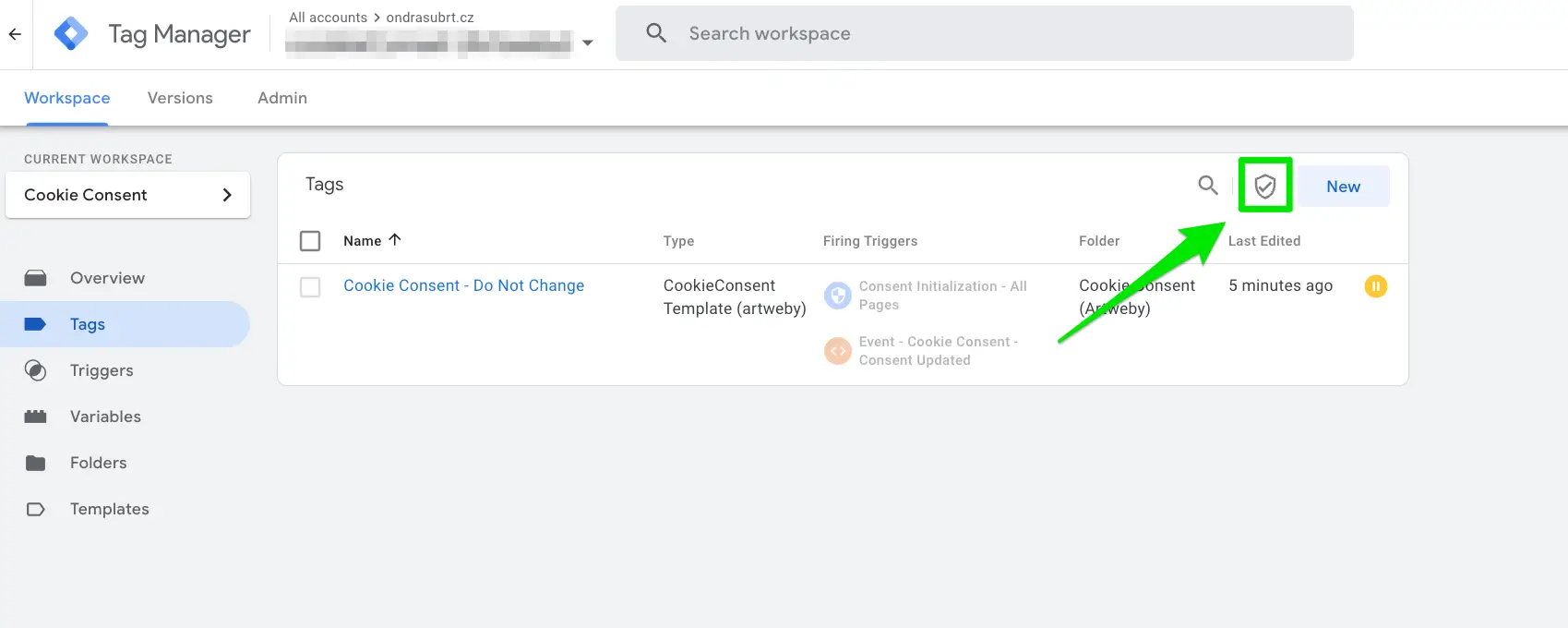This screenshot has width=1568, height=628.
Task: Click the Type column header
Action: 678,241
